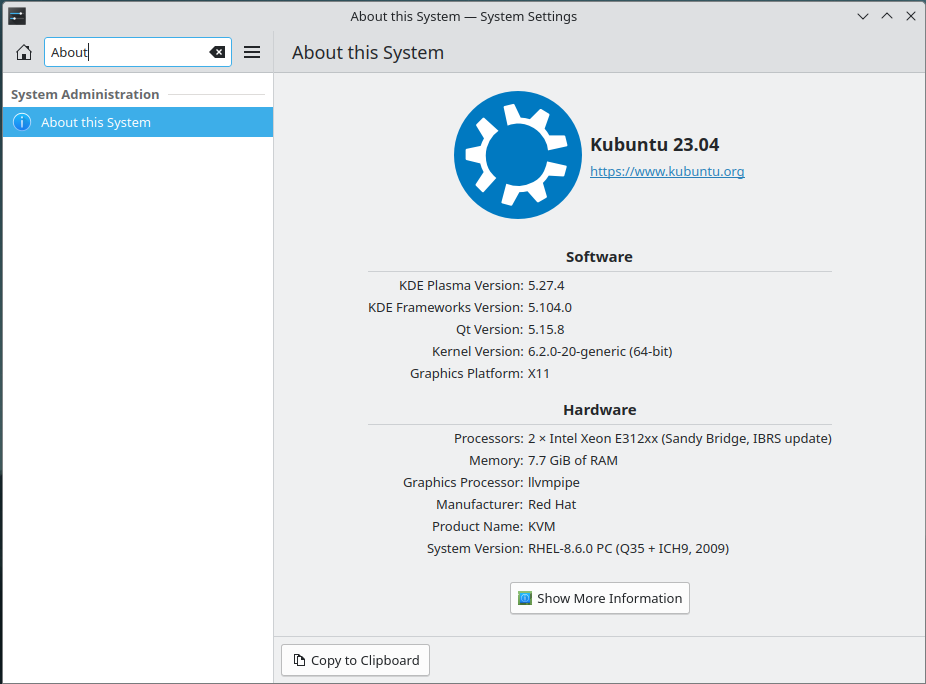Click the Kubuntu 23.04 heading

655,144
